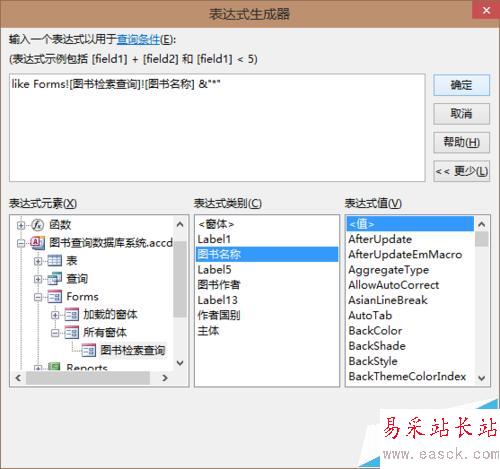Expand the 加载的窗体 node

[x=55, y=315]
